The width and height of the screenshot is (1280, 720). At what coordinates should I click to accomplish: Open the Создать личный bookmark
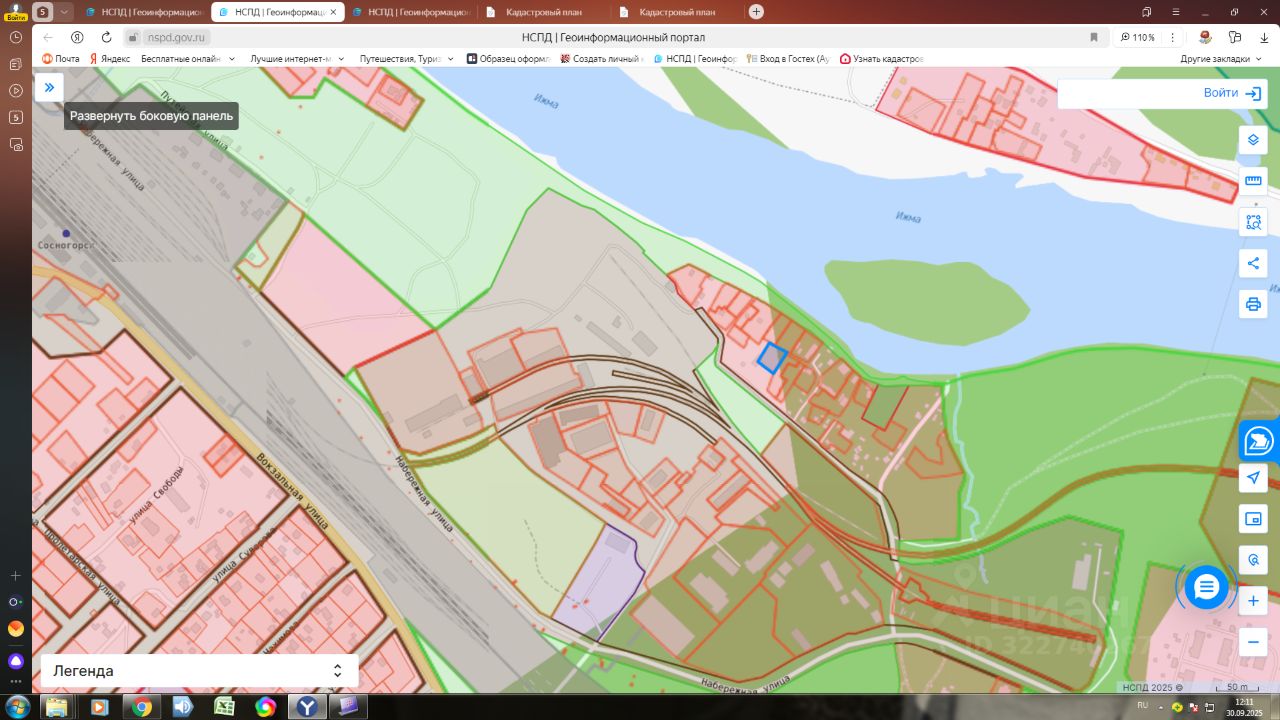(601, 59)
